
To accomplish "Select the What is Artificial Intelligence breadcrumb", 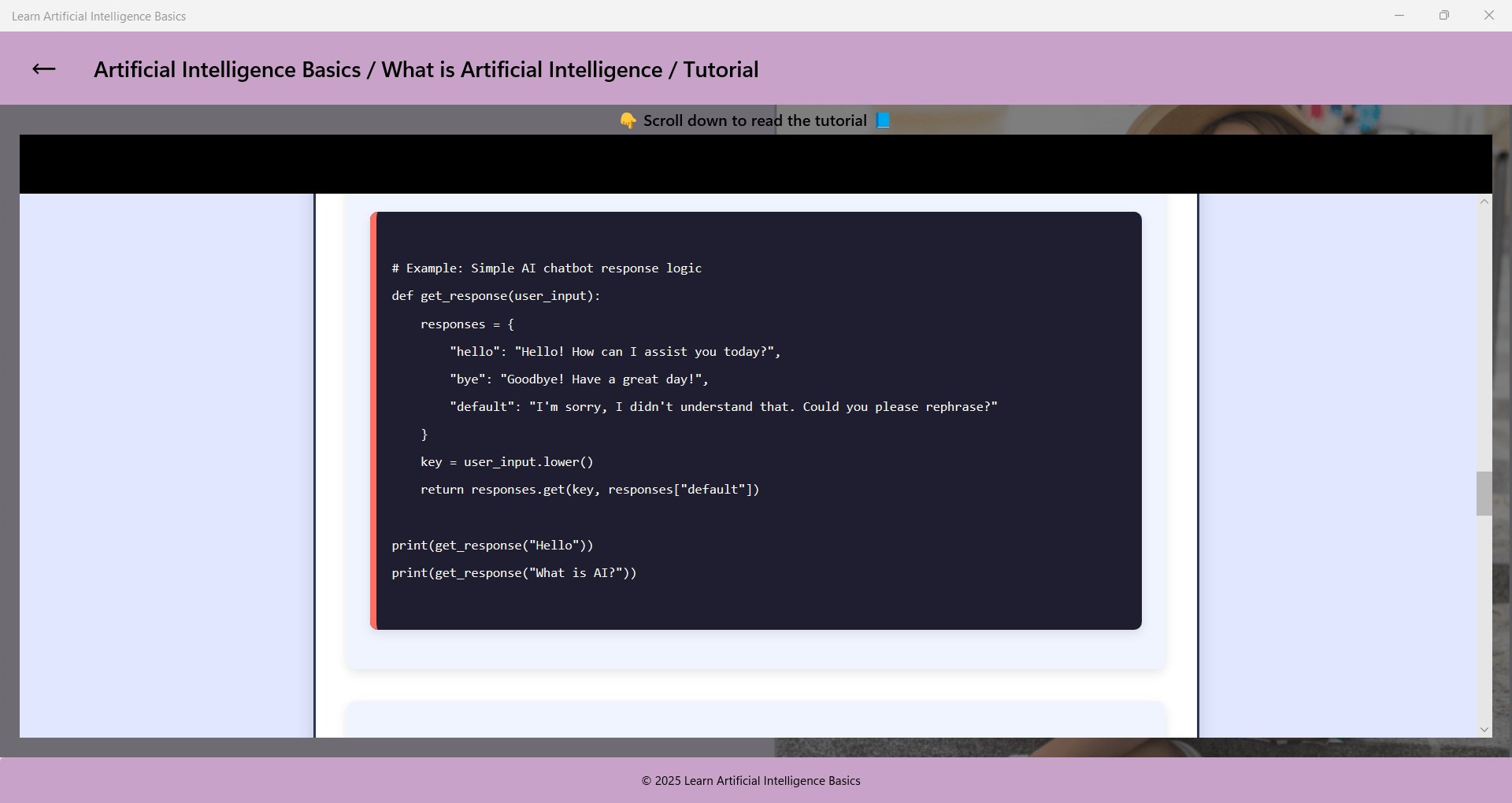I will pyautogui.click(x=524, y=69).
